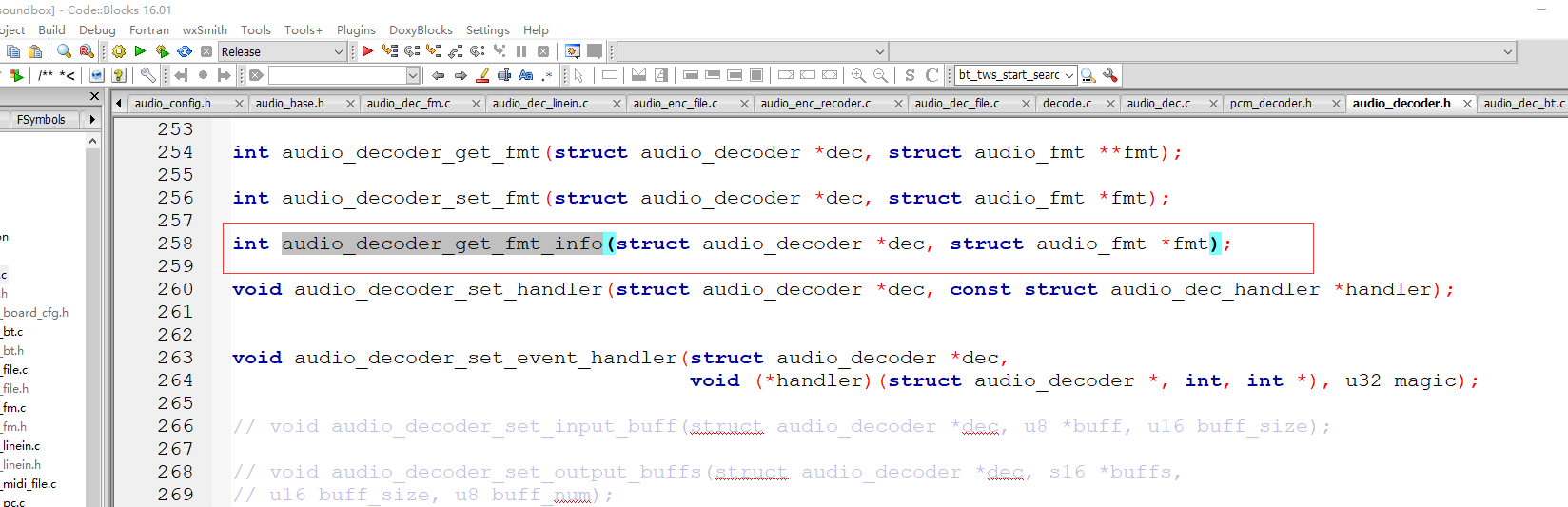1568x507 pixels.
Task: Click the Jump forward browse-tracker icon
Action: [225, 75]
